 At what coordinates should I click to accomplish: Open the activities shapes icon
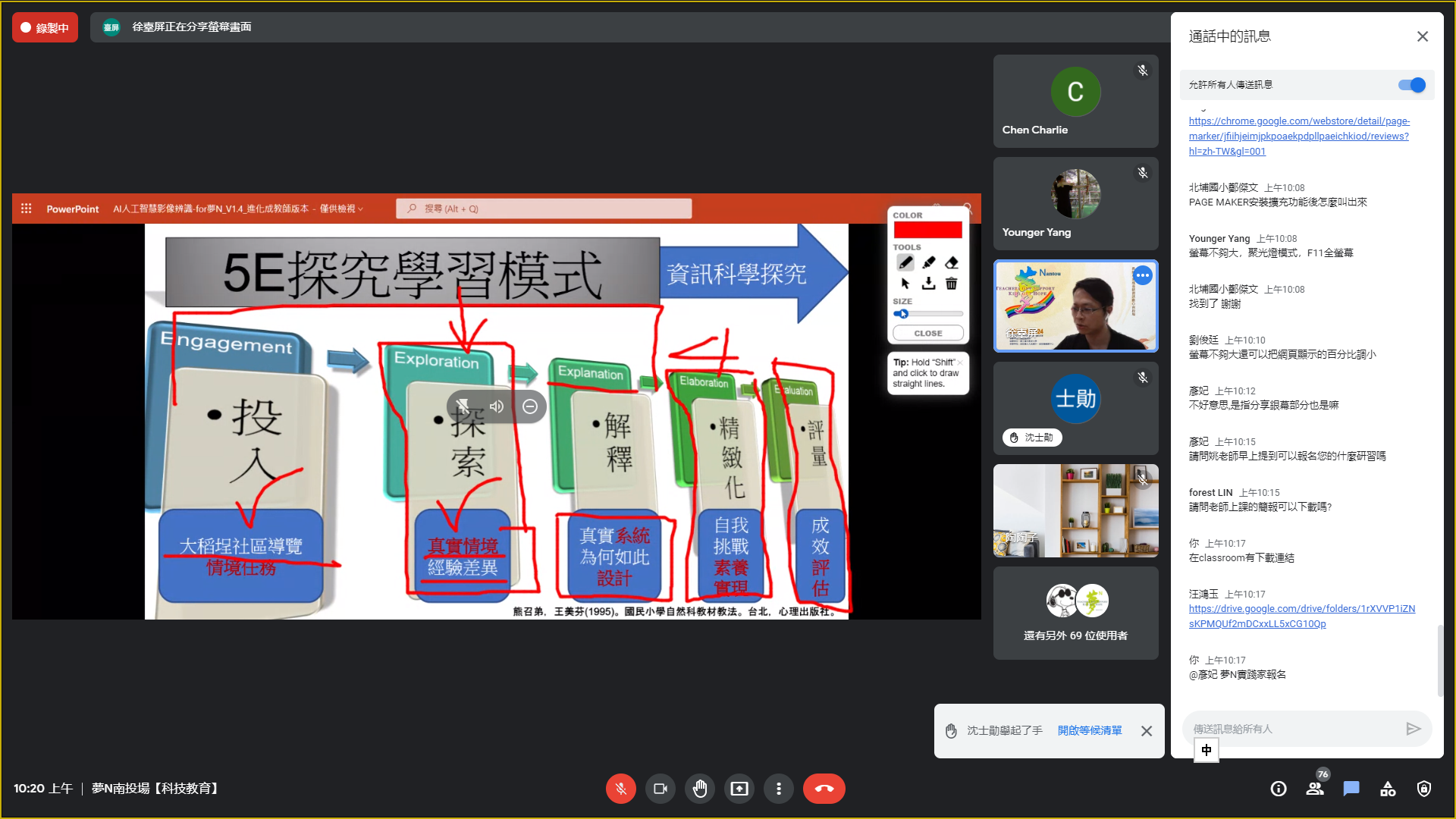pyautogui.click(x=1388, y=789)
